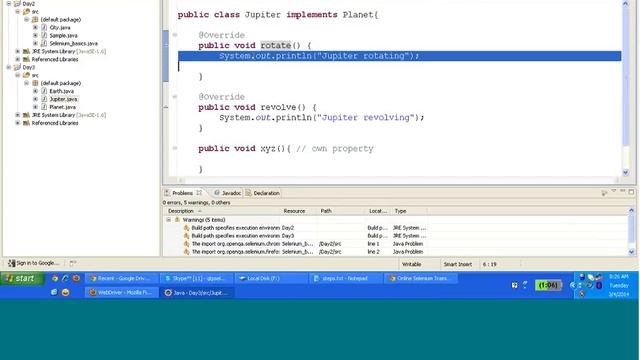Viewport: 640px width, 360px height.
Task: Click Earth.java file icon
Action: (x=44, y=91)
